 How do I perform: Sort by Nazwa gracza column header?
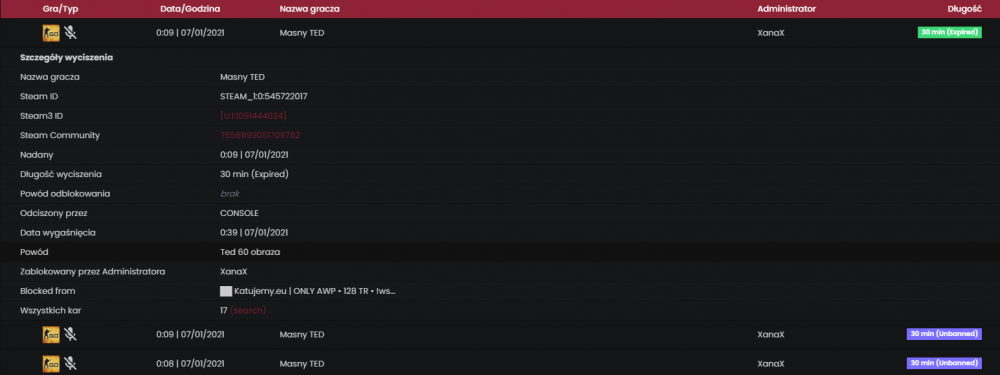309,9
